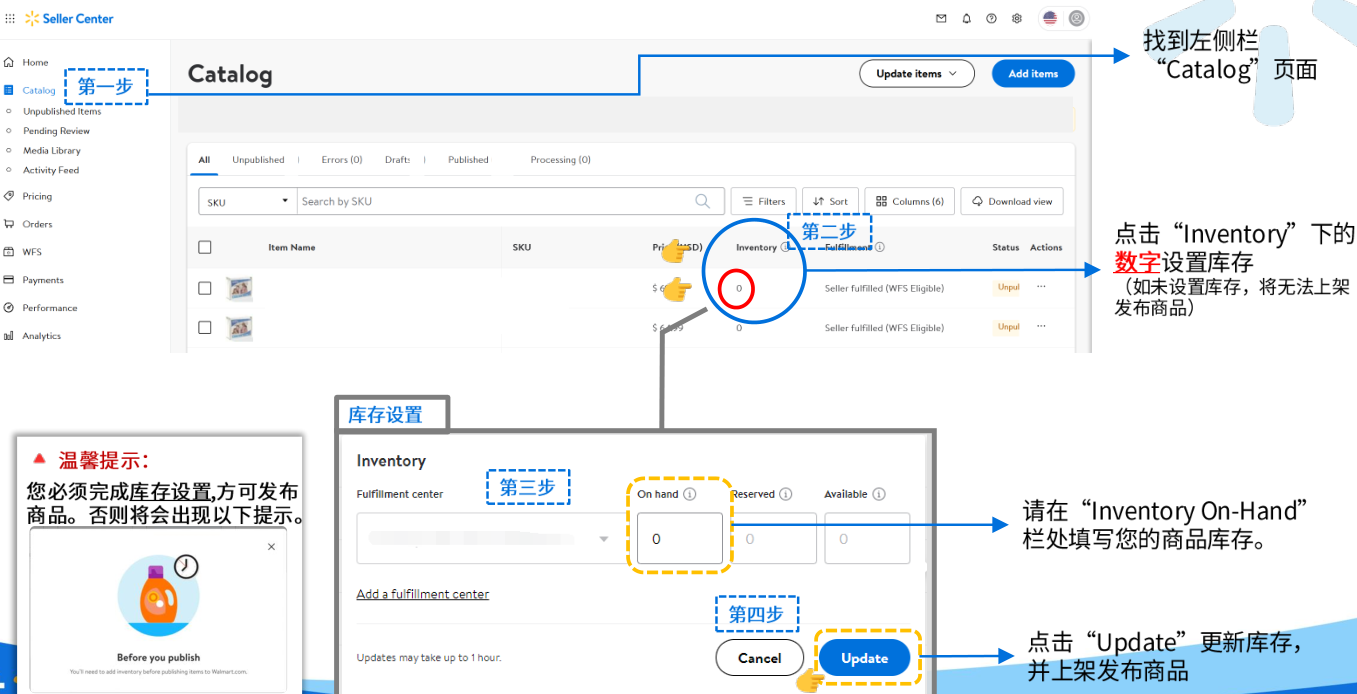
Task: Click the Available info icon
Action: 879,494
